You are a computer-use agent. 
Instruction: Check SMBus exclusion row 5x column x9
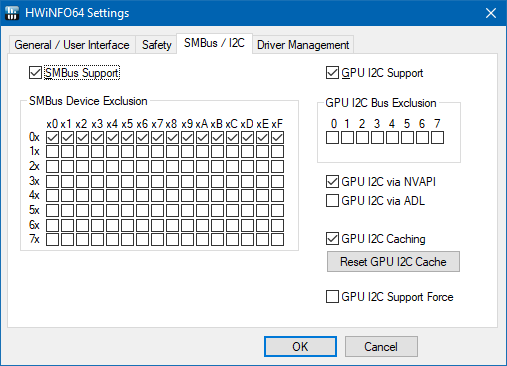[187, 210]
